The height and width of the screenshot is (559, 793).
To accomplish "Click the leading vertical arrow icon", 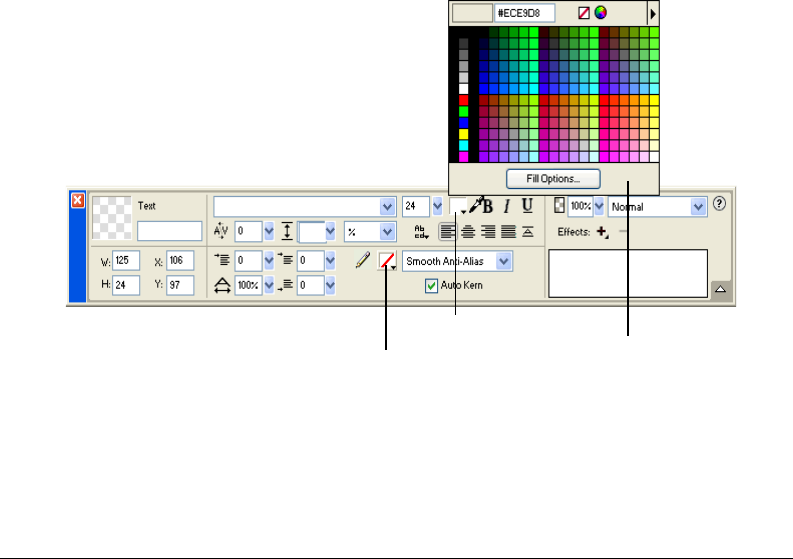I will pos(287,231).
